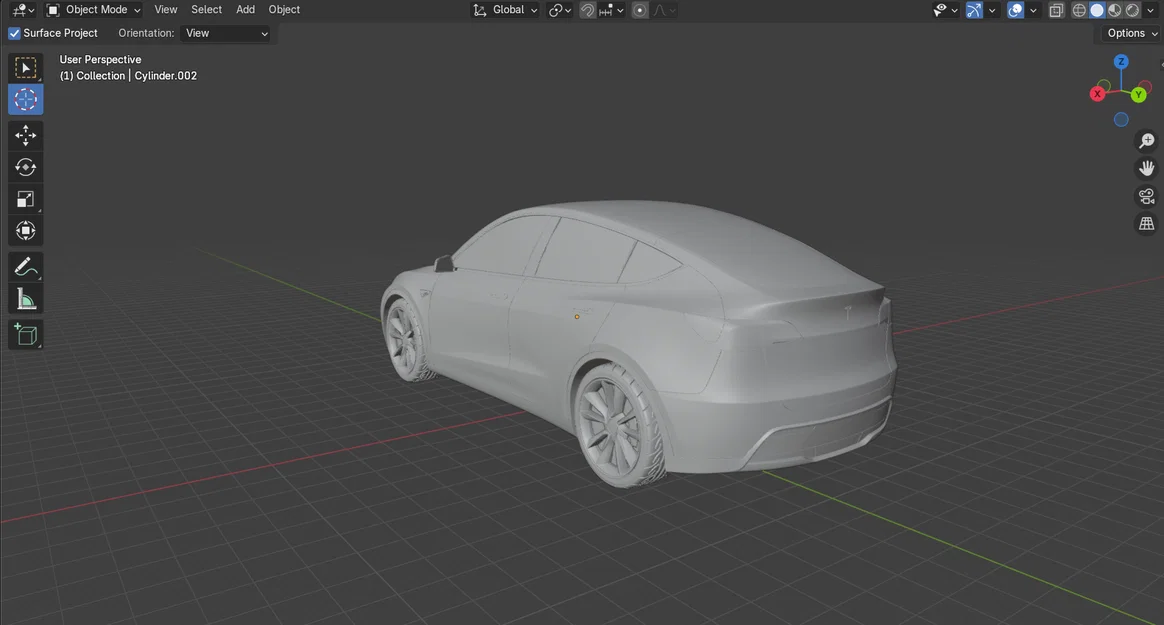
Task: Change the transform orientation from Global
Action: coord(508,9)
